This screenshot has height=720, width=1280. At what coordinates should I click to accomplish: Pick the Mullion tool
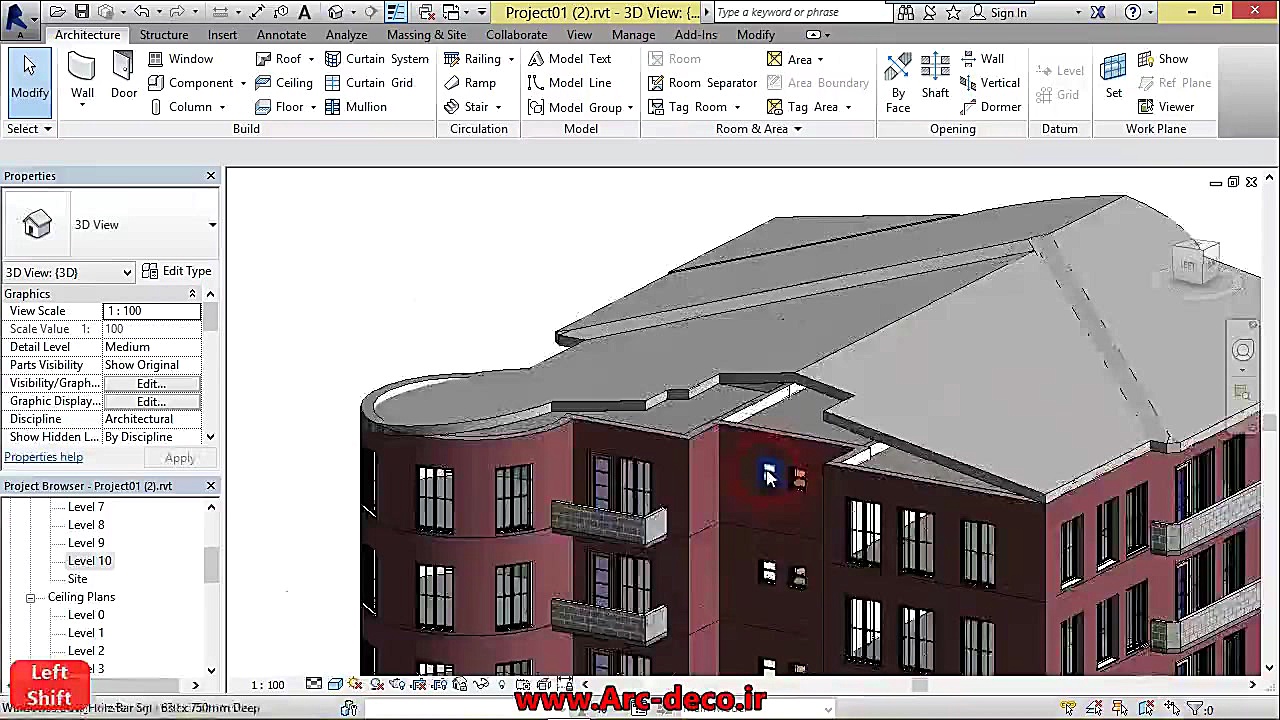pos(356,107)
